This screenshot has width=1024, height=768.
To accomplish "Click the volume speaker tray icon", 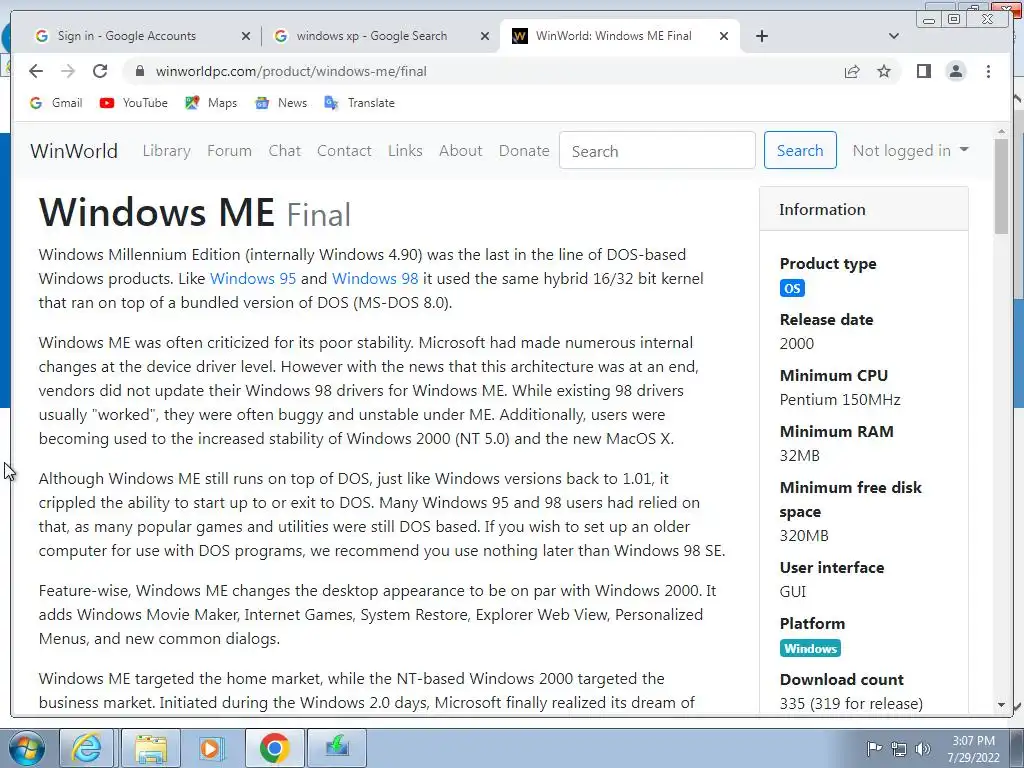I will 923,748.
